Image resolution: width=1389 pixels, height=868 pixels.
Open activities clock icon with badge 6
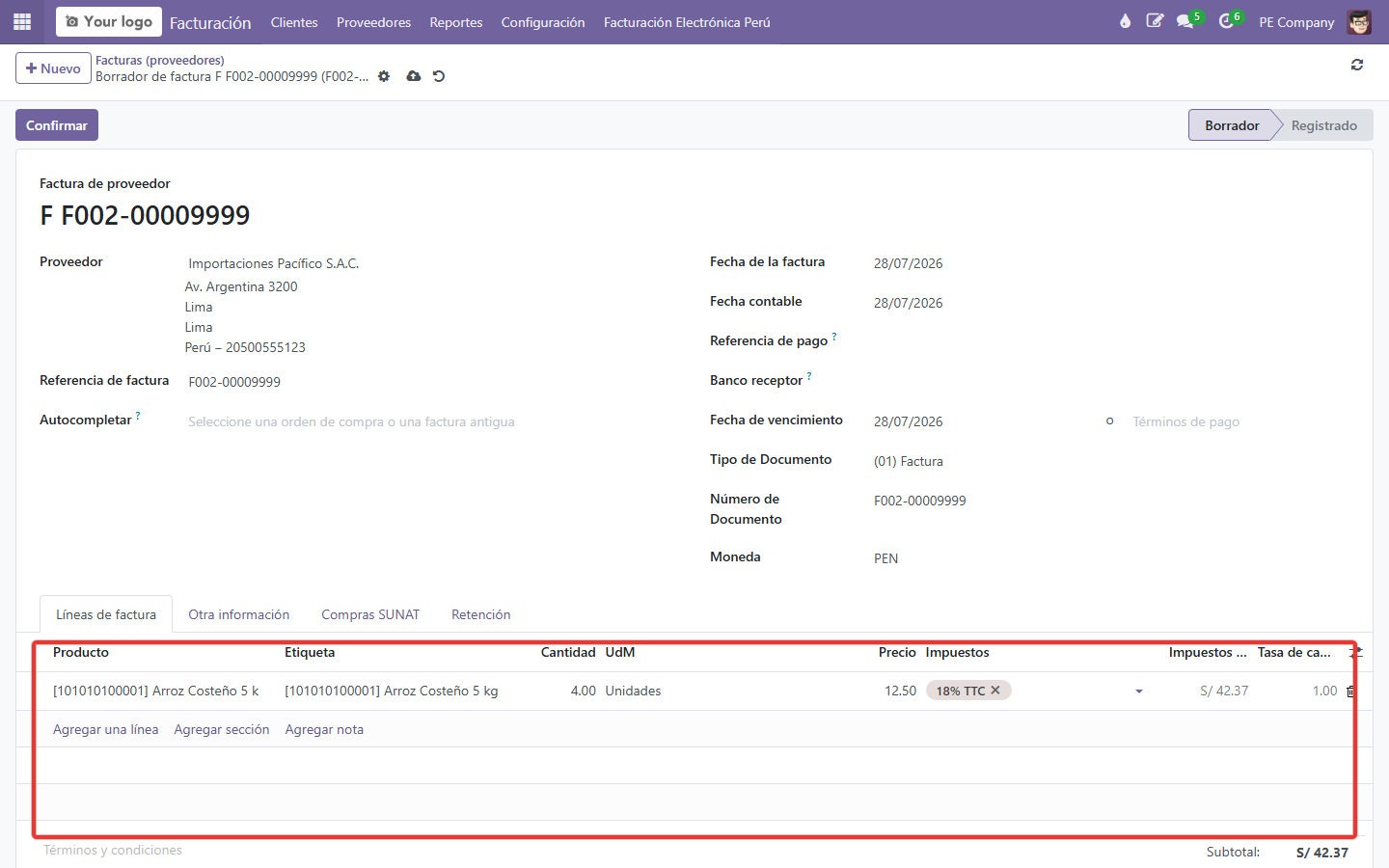tap(1230, 20)
